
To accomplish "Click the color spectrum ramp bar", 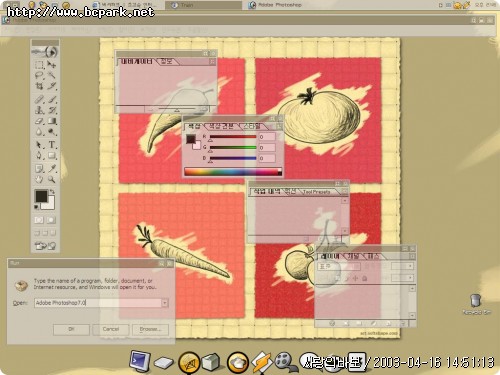I will click(233, 172).
